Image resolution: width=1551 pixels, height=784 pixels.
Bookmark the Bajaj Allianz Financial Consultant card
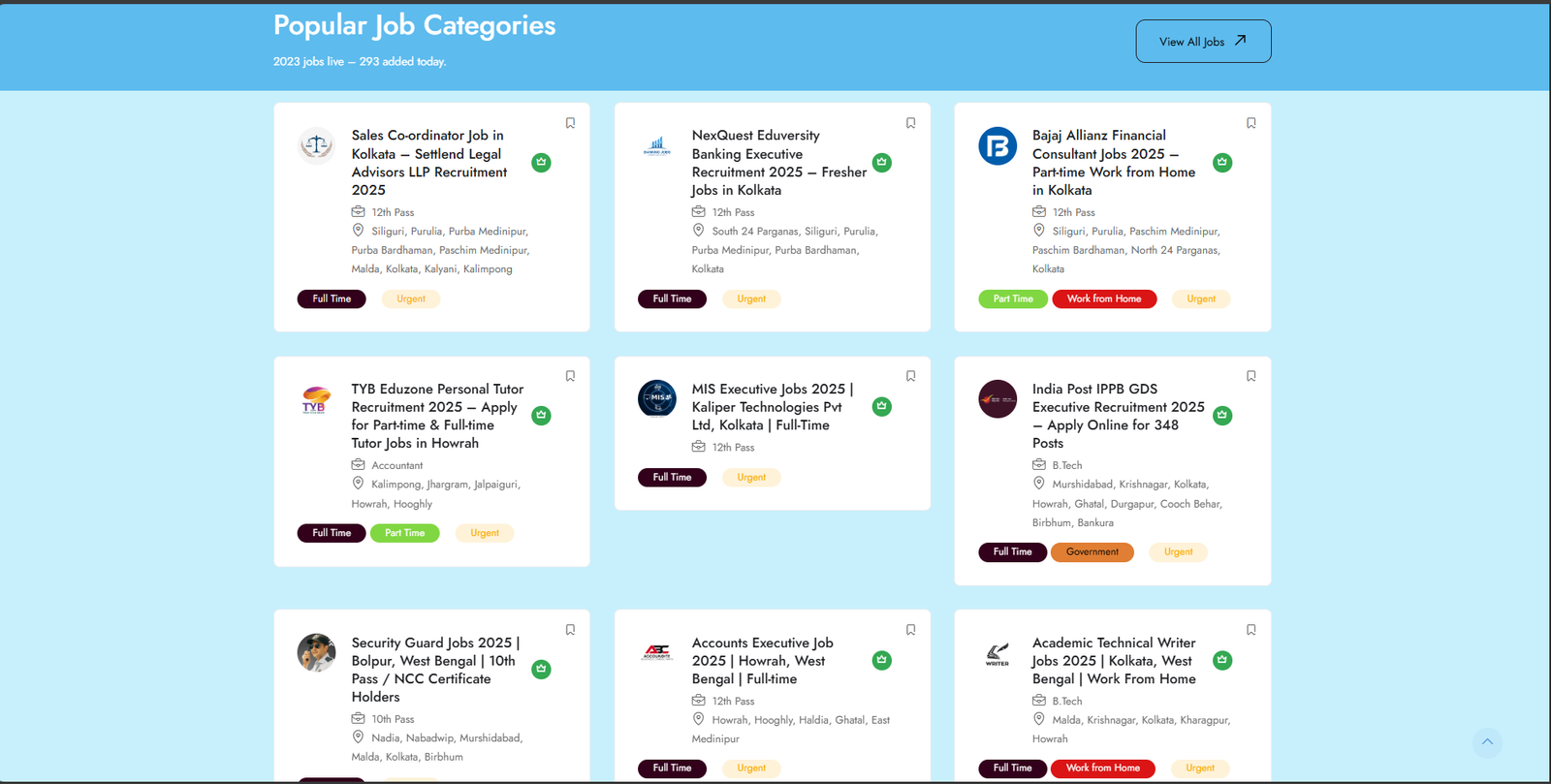1250,123
